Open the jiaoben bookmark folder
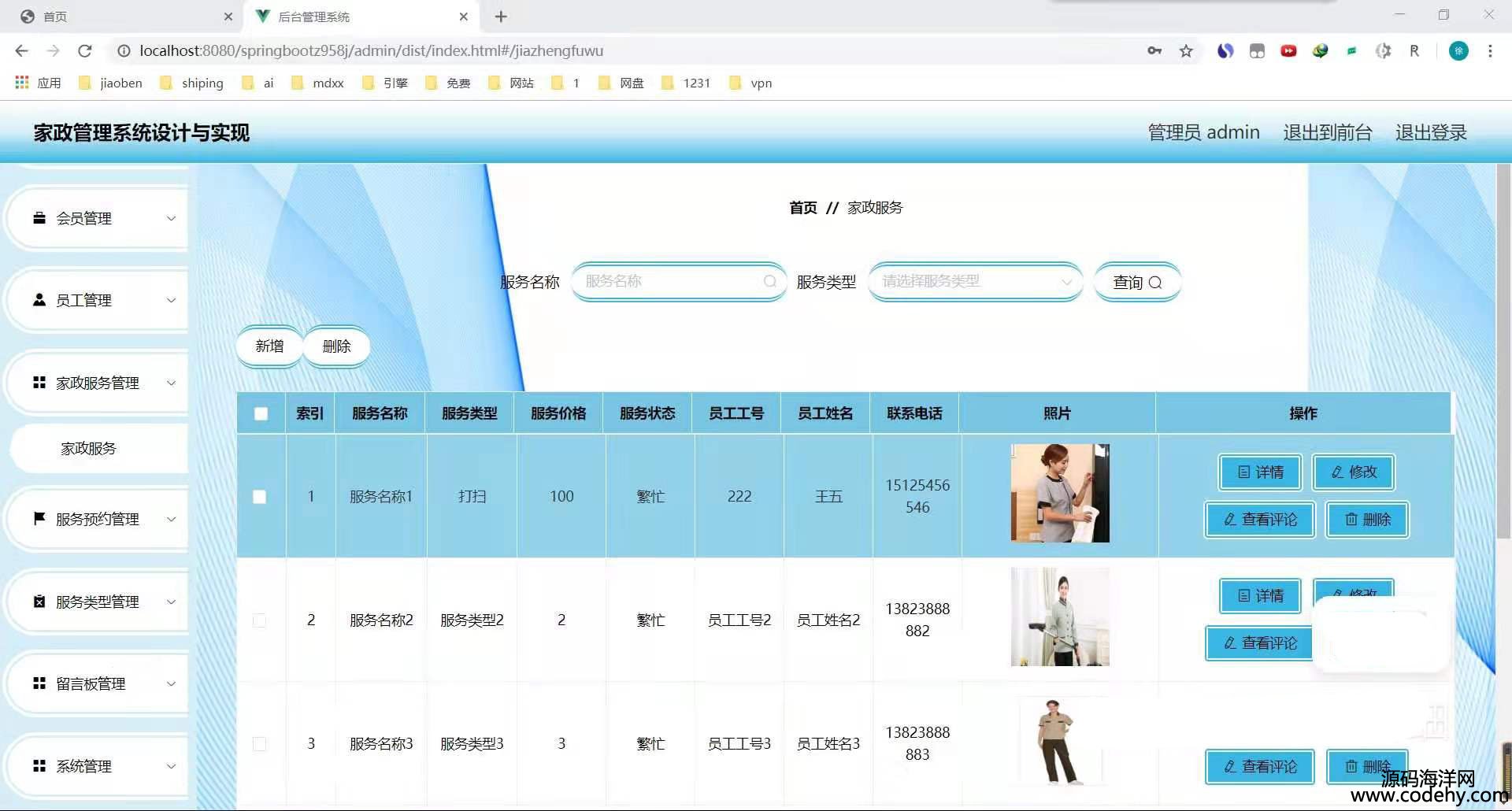 (110, 83)
